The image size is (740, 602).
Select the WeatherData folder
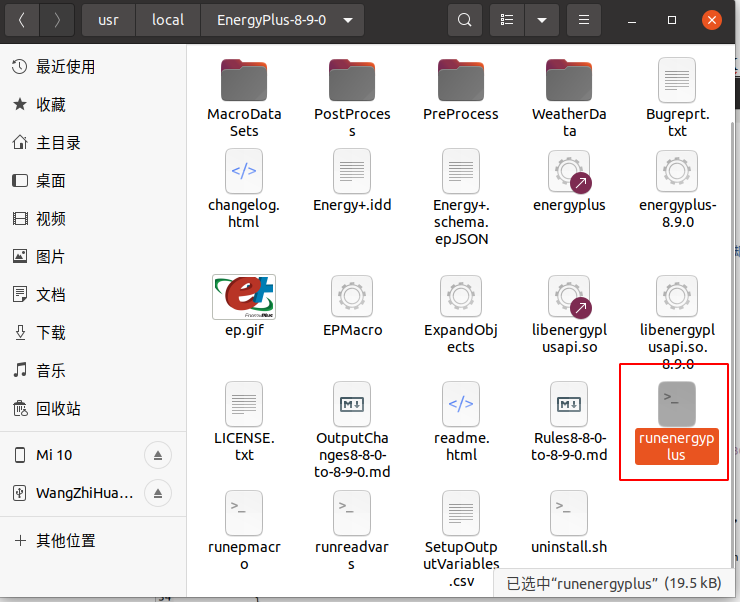pyautogui.click(x=569, y=98)
